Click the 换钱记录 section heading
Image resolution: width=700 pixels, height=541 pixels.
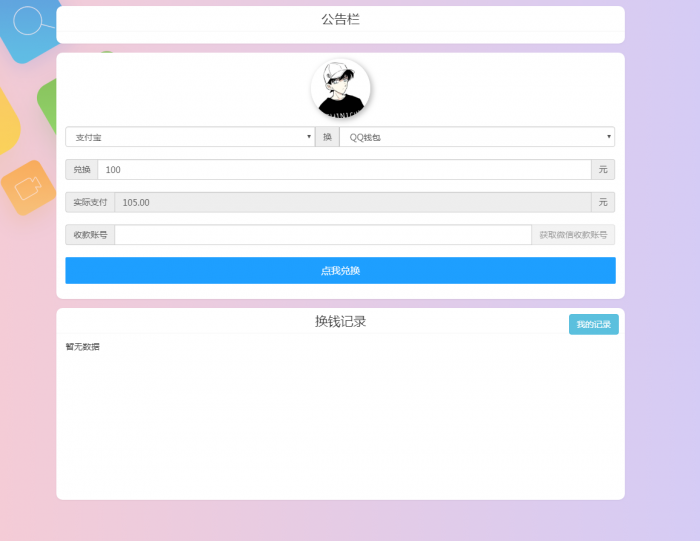(x=340, y=321)
